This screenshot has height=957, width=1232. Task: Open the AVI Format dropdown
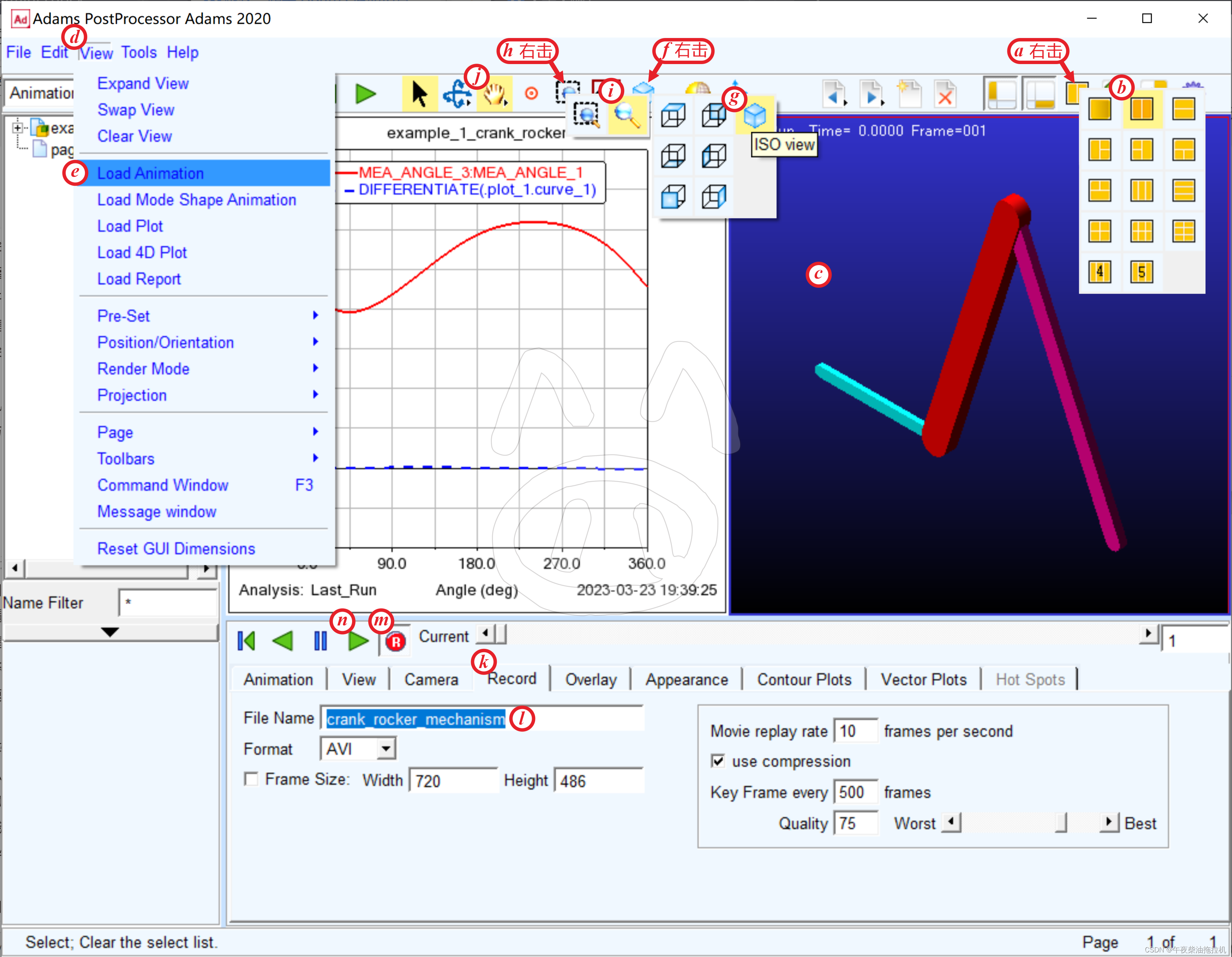click(386, 749)
